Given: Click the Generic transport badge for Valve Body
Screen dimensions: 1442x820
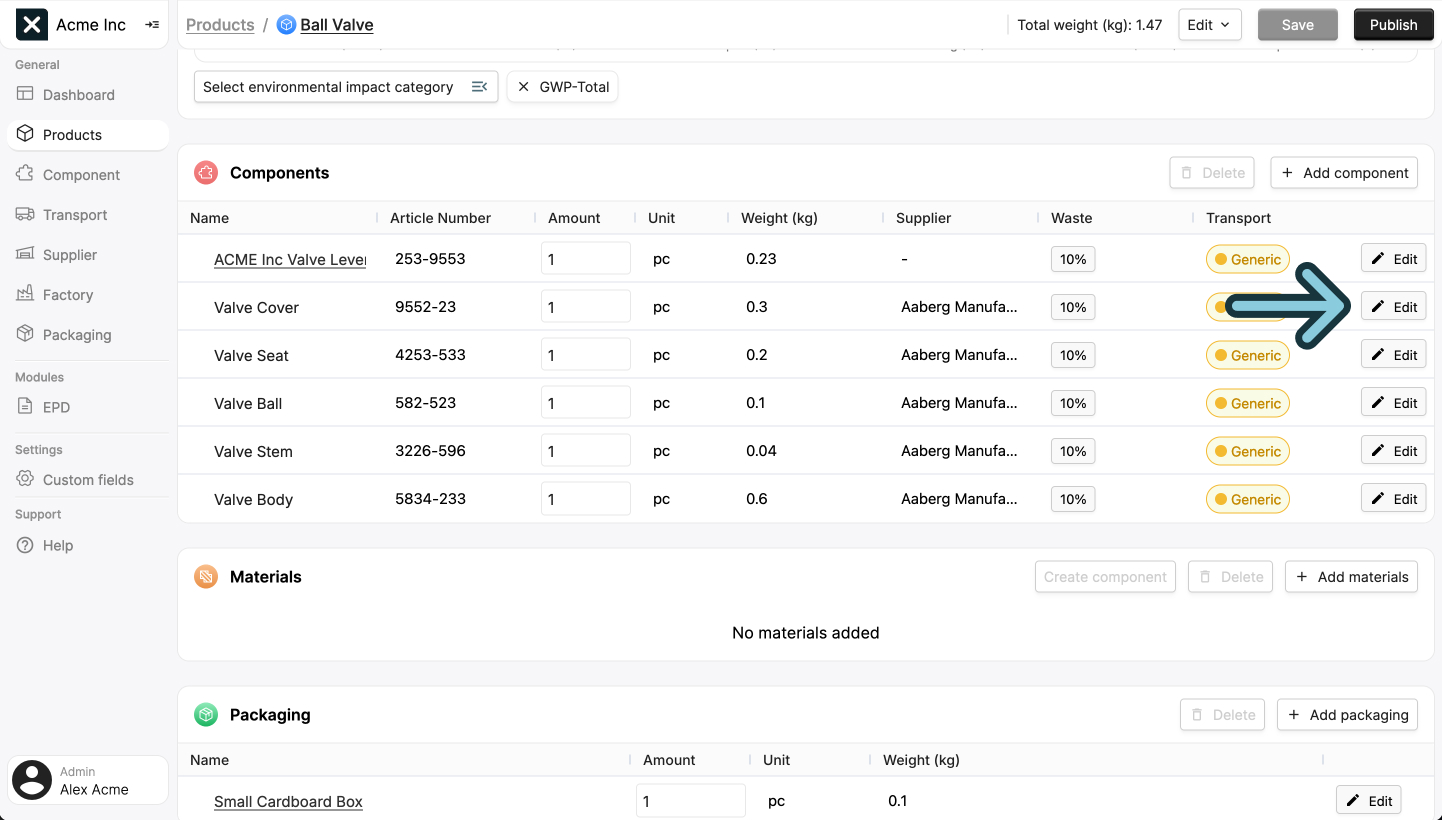Looking at the screenshot, I should (1247, 499).
